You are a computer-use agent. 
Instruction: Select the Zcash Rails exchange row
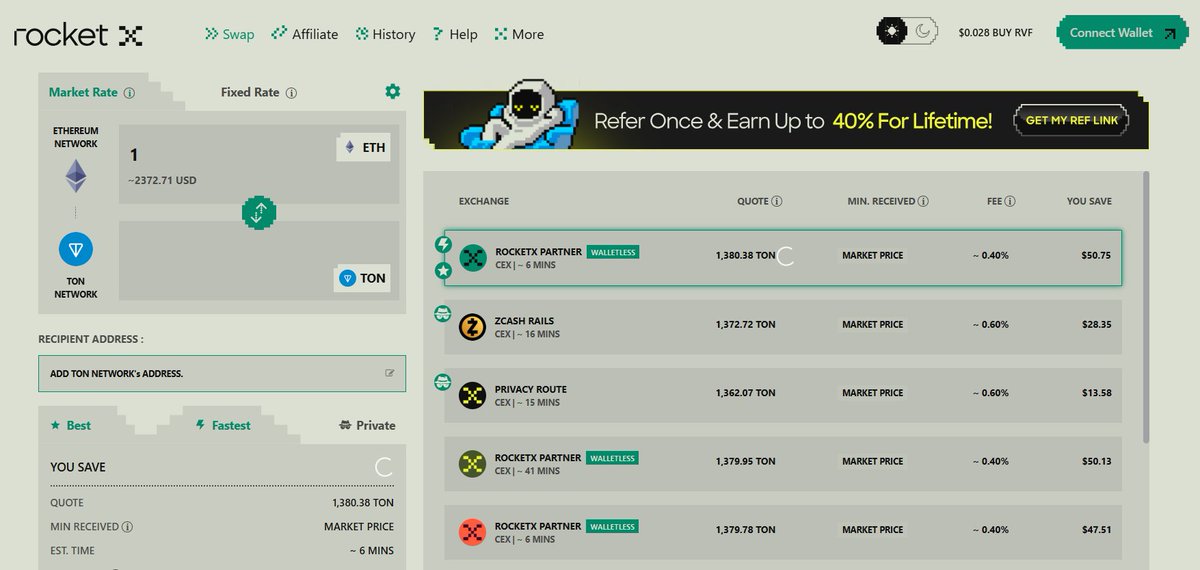783,326
